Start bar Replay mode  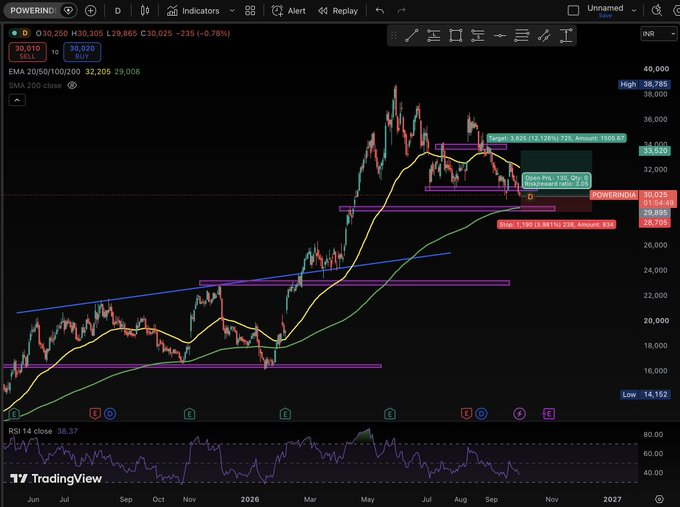338,11
